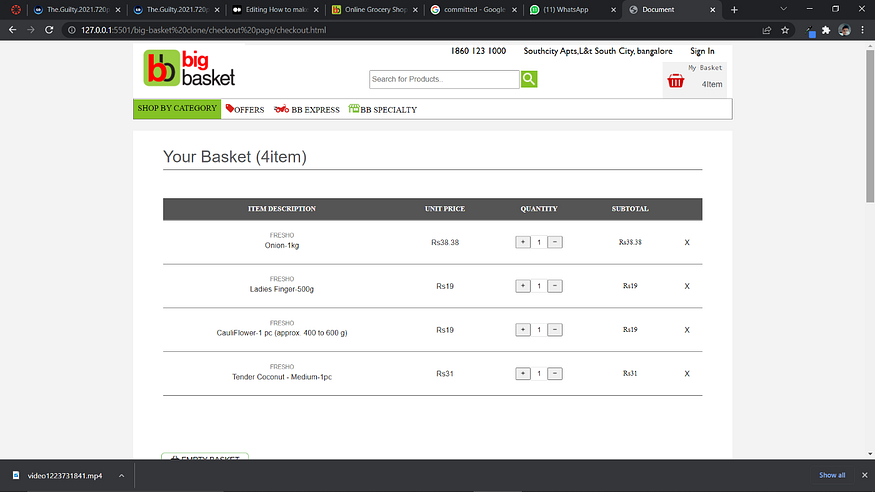Click the Tender Coconut - Medium-1pc text
This screenshot has width=875, height=492.
pos(282,377)
